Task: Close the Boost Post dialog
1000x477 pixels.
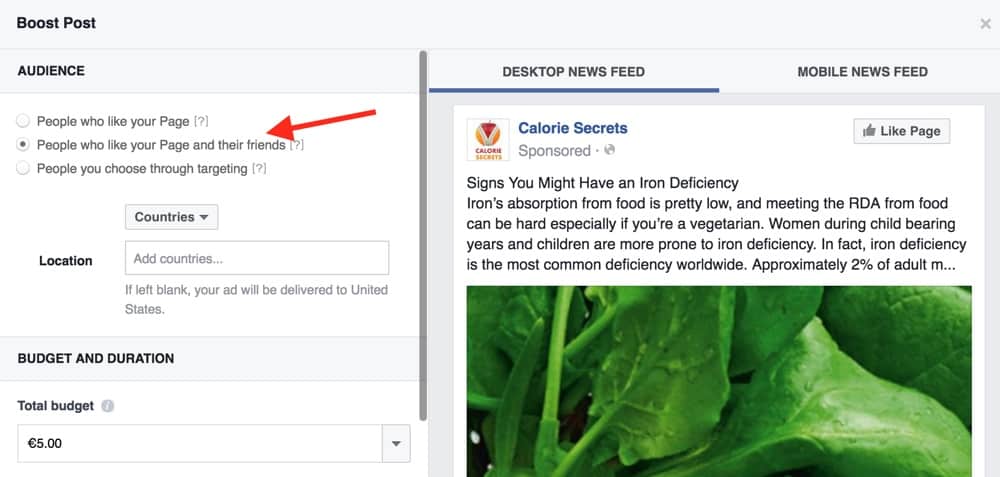Action: tap(985, 24)
